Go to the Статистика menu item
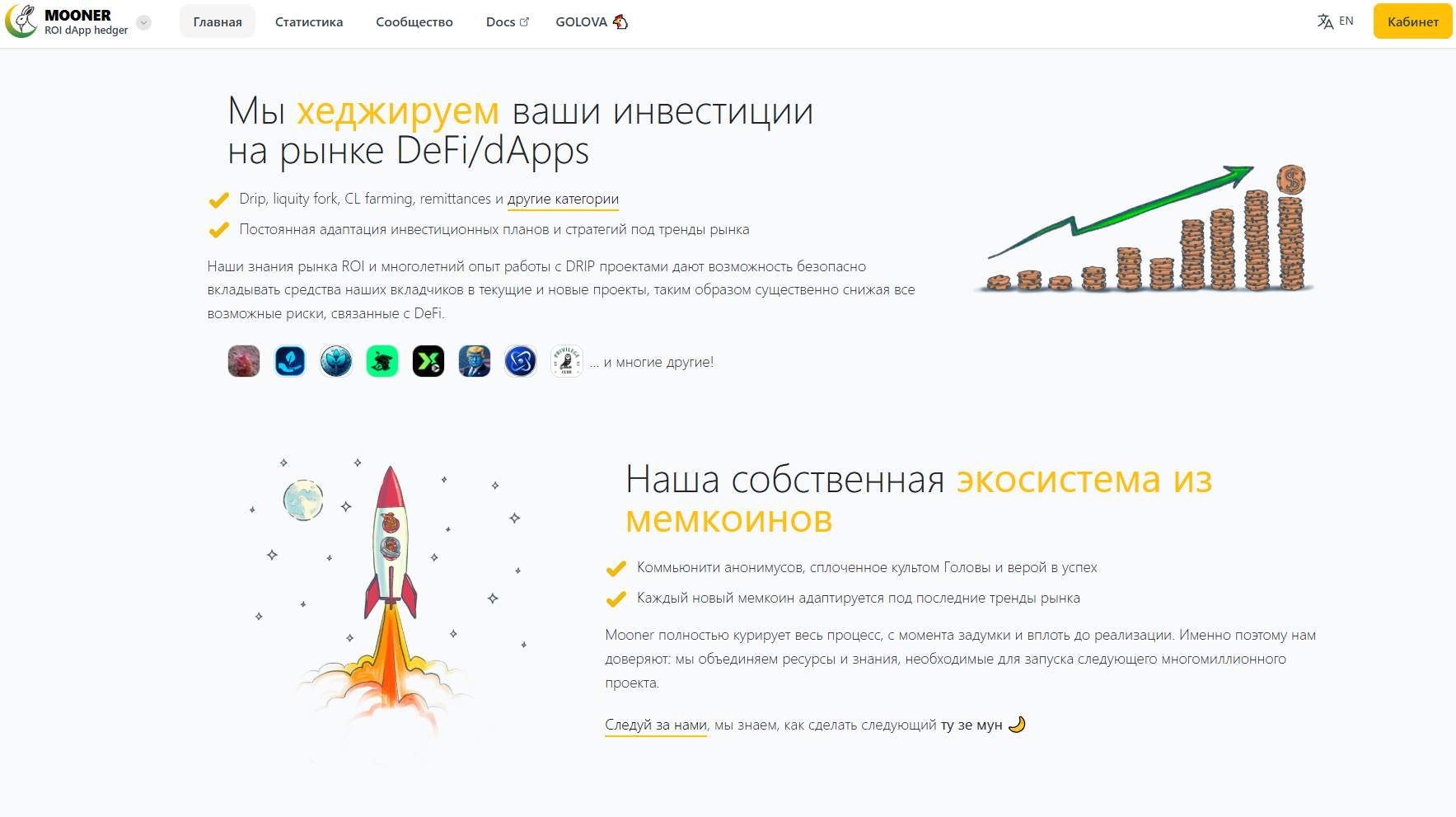Screen dimensions: 1456x817 tap(309, 22)
